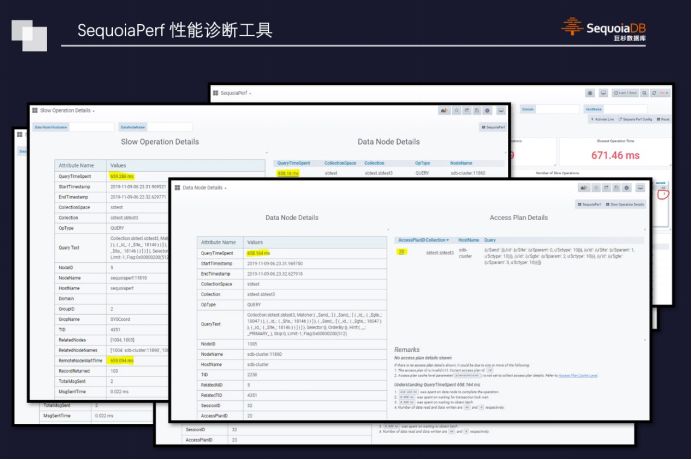Viewport: 692px width, 460px height.
Task: Click refresh icon in SequoiaPerf window toolbar
Action: click(x=654, y=93)
